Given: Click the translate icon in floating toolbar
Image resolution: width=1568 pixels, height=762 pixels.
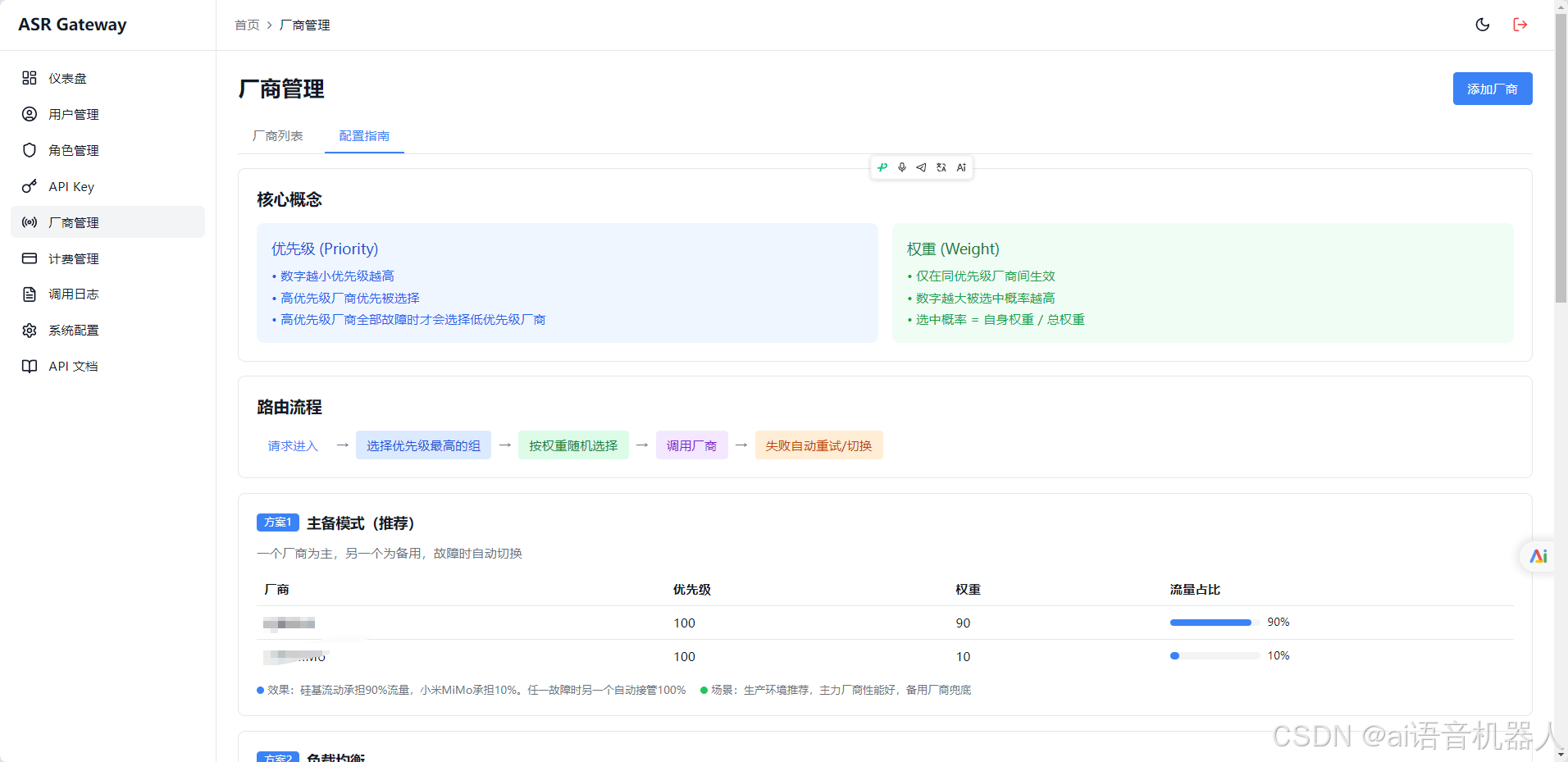Looking at the screenshot, I should click(x=941, y=167).
